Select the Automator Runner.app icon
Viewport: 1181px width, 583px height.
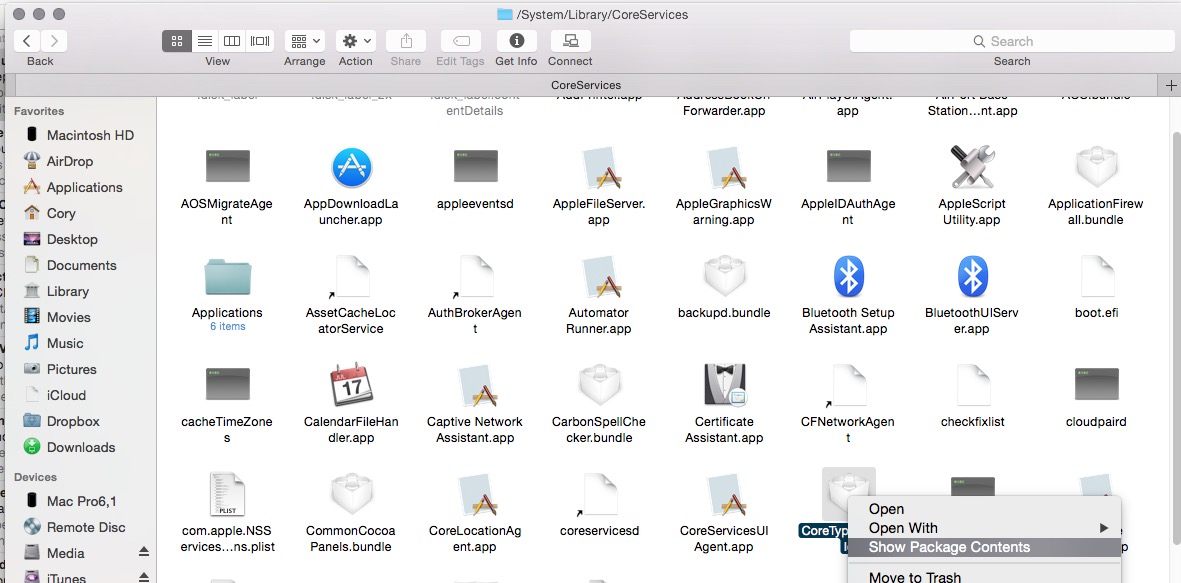(600, 276)
